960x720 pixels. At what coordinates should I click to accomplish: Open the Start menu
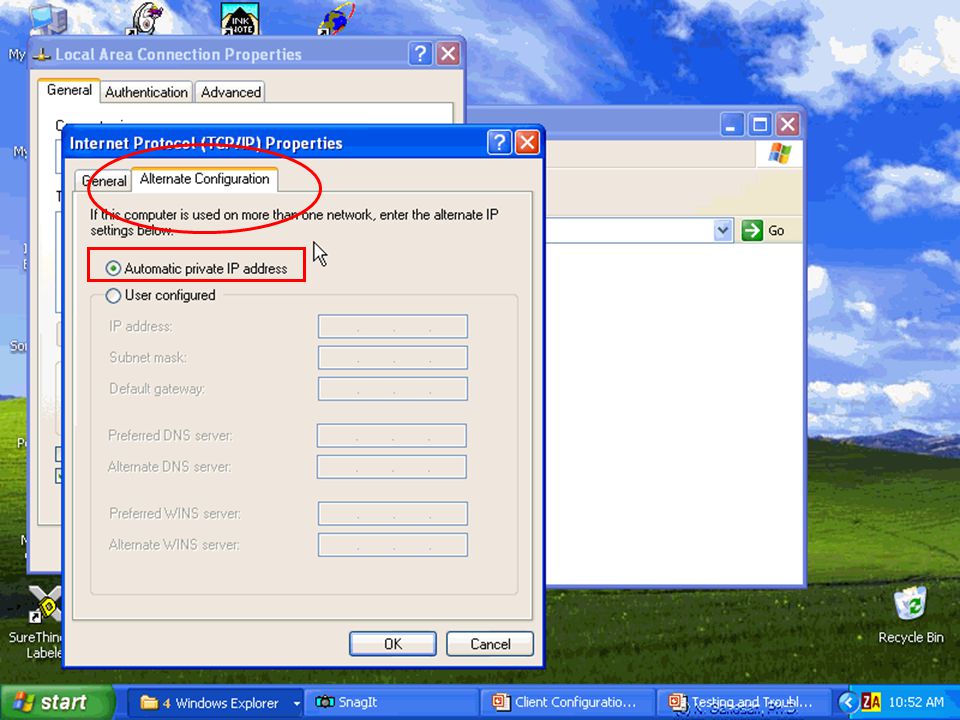click(57, 702)
